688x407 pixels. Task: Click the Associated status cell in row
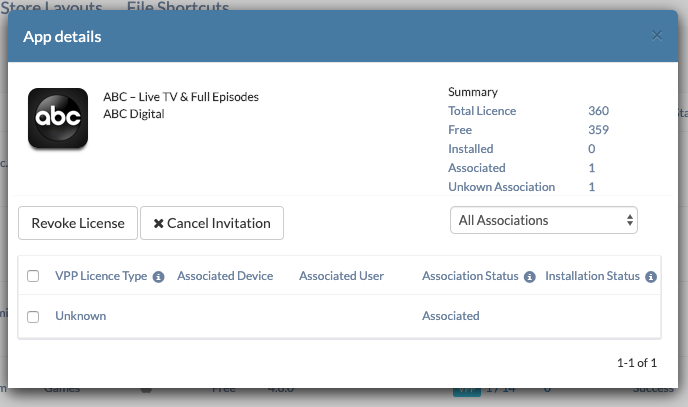point(451,316)
